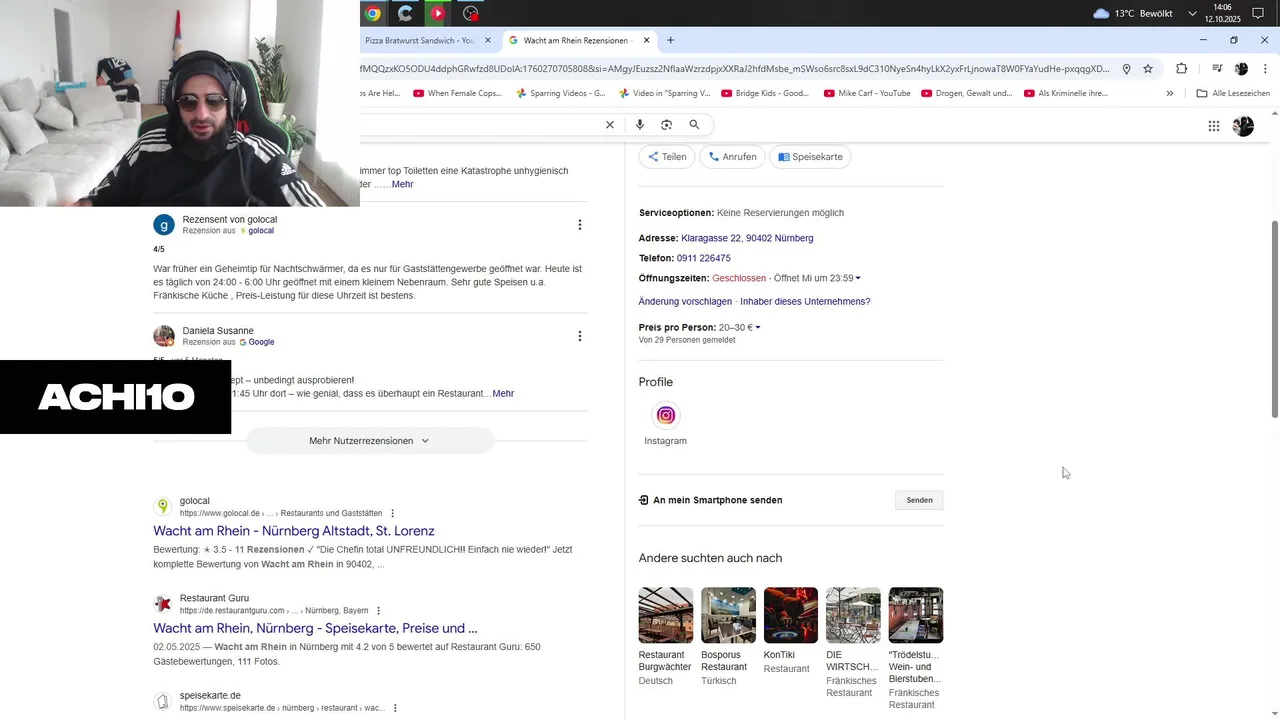This screenshot has height=720, width=1280.
Task: Open Wacht am Rhein, Nürnberg - Speisekarte result
Action: point(315,628)
